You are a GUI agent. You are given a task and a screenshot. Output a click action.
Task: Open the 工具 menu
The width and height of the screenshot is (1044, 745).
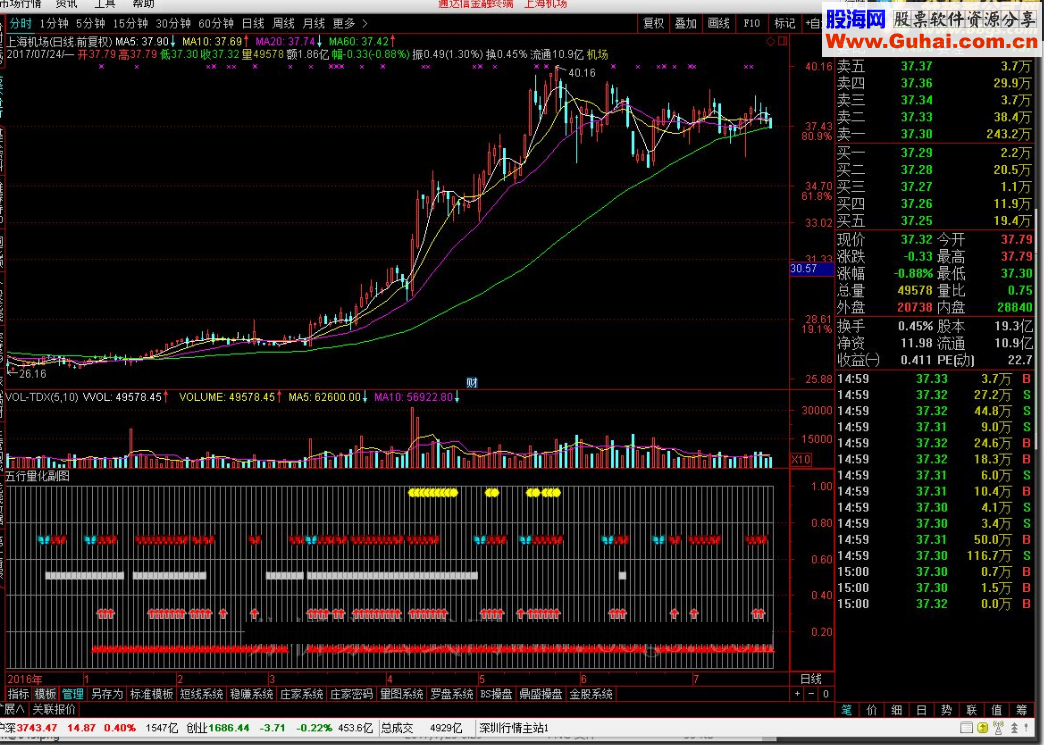105,4
